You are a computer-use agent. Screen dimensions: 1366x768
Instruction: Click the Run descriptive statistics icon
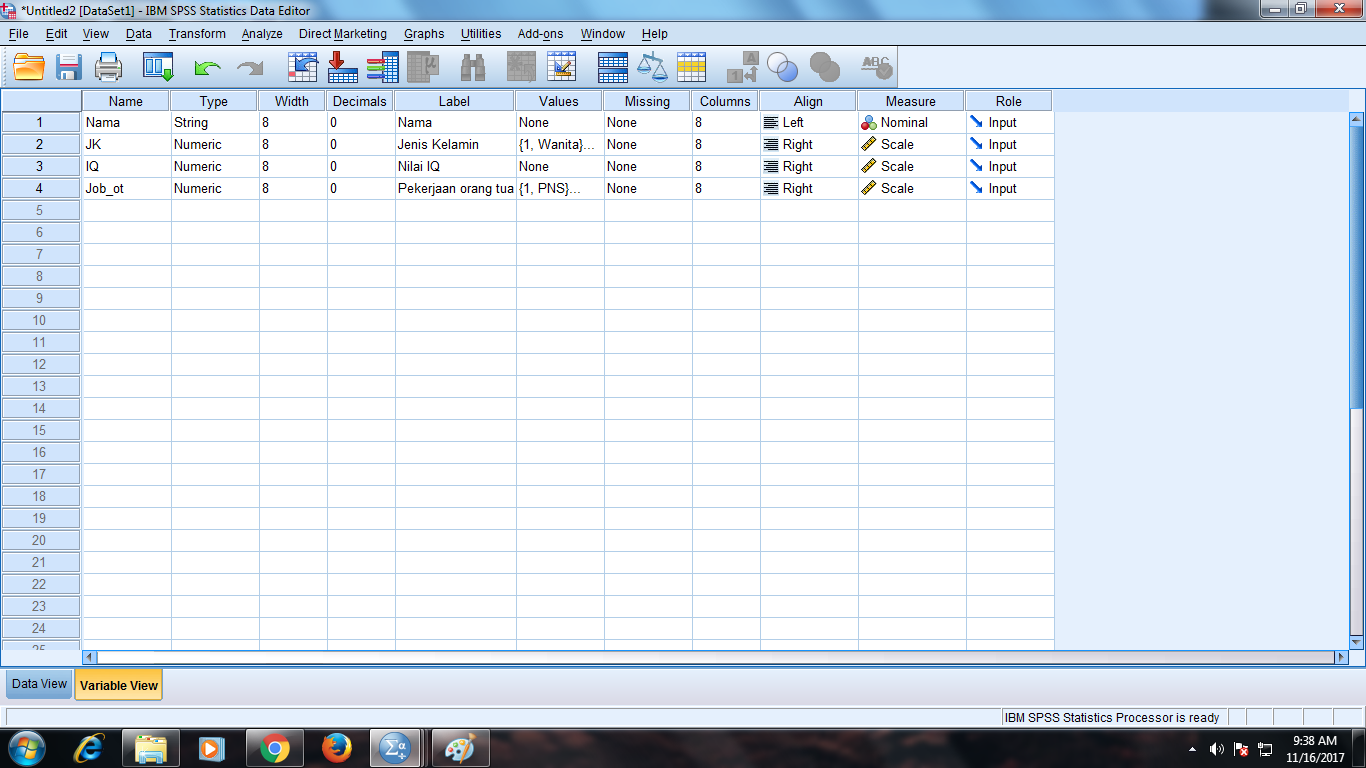tap(424, 67)
